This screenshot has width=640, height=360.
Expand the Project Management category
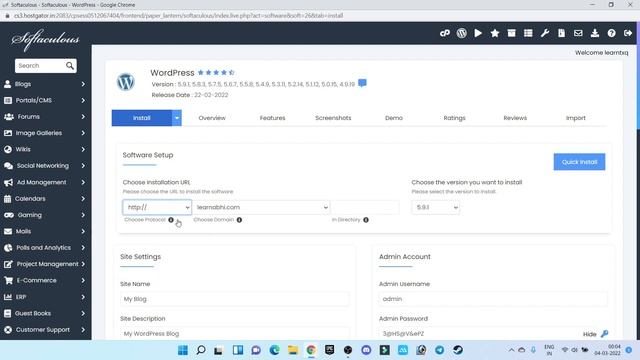pos(45,264)
